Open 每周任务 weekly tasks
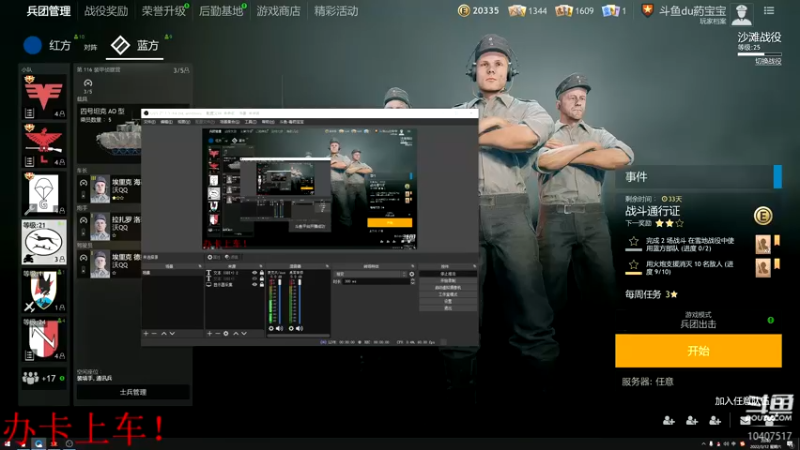 (x=651, y=294)
